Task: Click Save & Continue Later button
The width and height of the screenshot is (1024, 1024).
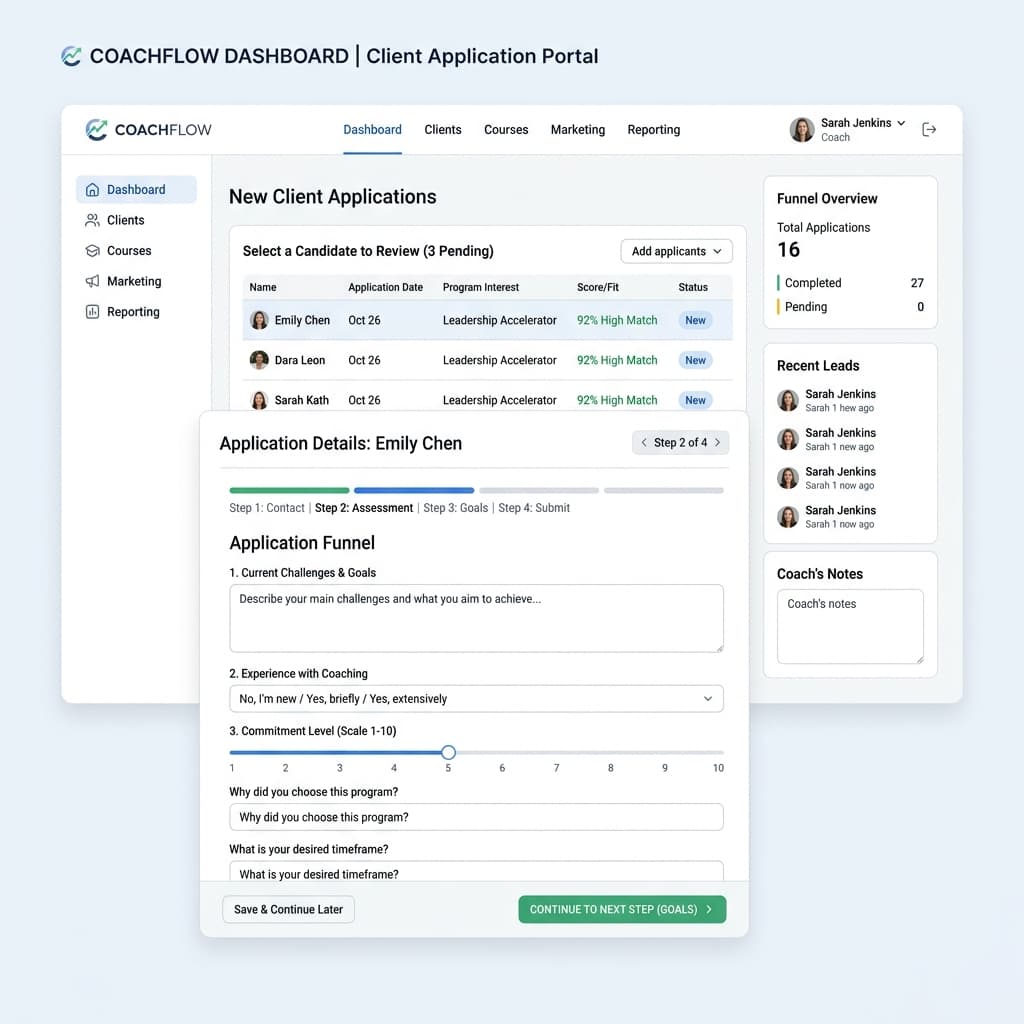Action: coord(289,909)
